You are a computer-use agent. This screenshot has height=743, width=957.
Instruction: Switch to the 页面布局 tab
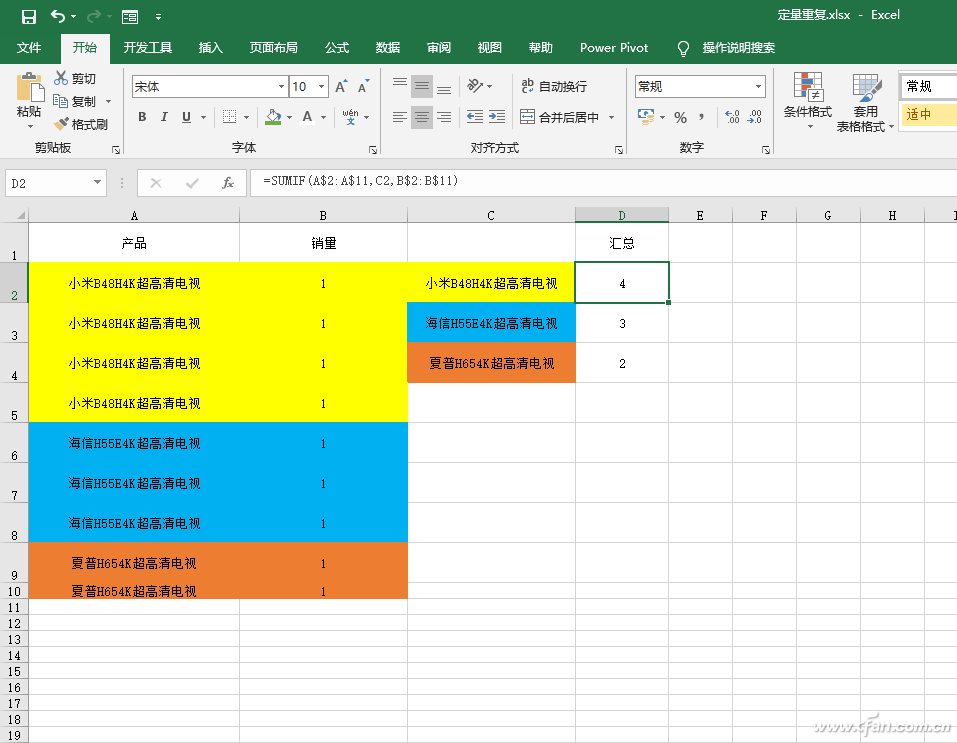click(x=273, y=48)
